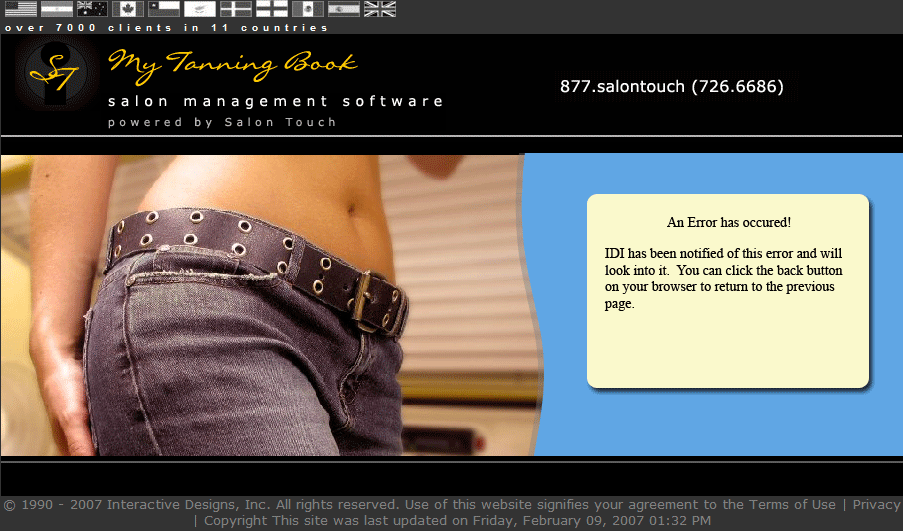
Task: Open the Copyright link in footer
Action: 236,521
